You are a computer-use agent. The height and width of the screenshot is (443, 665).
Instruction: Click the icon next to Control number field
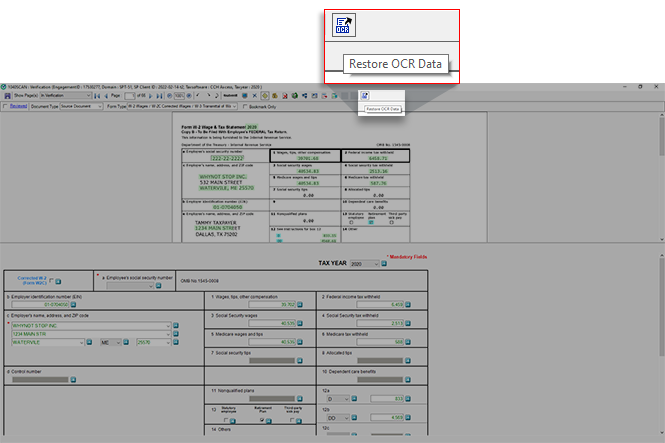pos(75,380)
